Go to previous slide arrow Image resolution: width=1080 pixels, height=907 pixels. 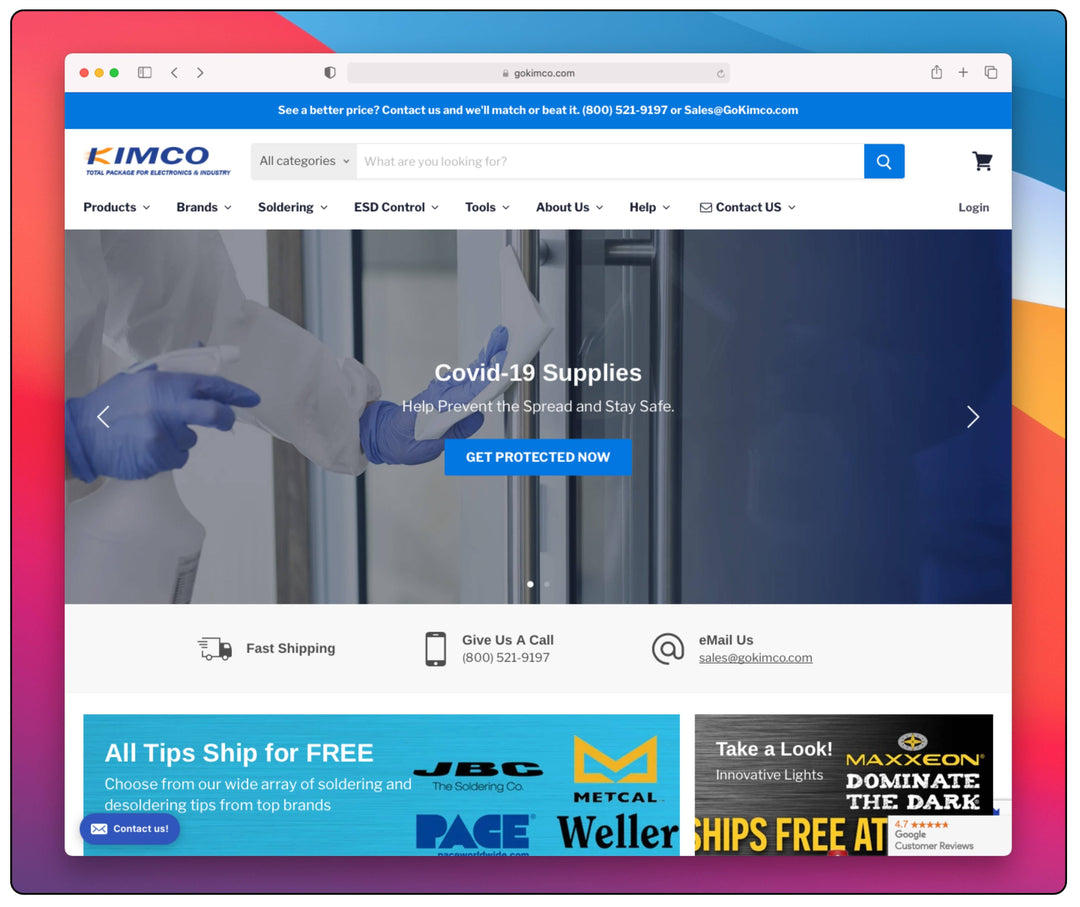point(103,417)
